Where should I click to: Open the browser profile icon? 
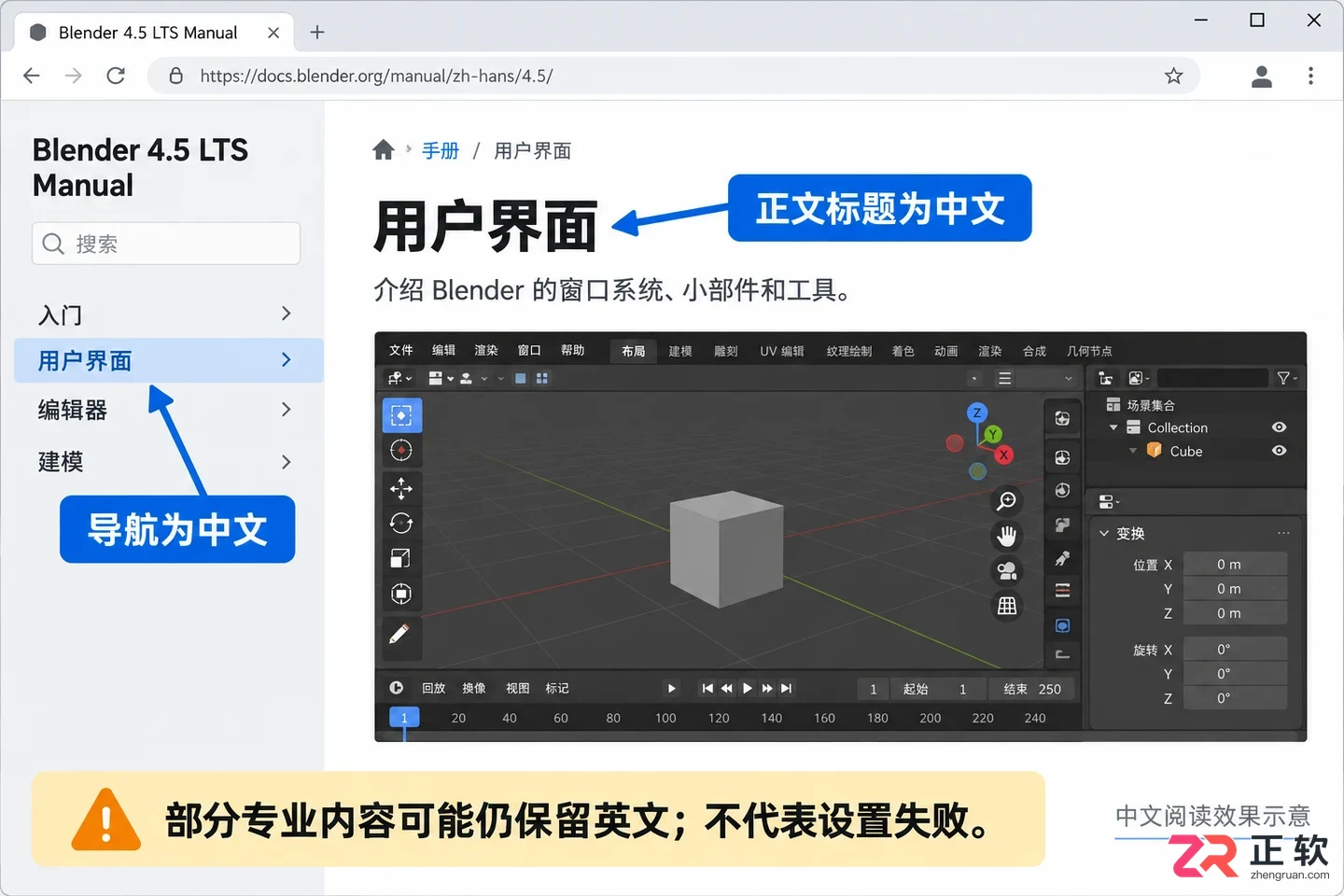(1261, 76)
